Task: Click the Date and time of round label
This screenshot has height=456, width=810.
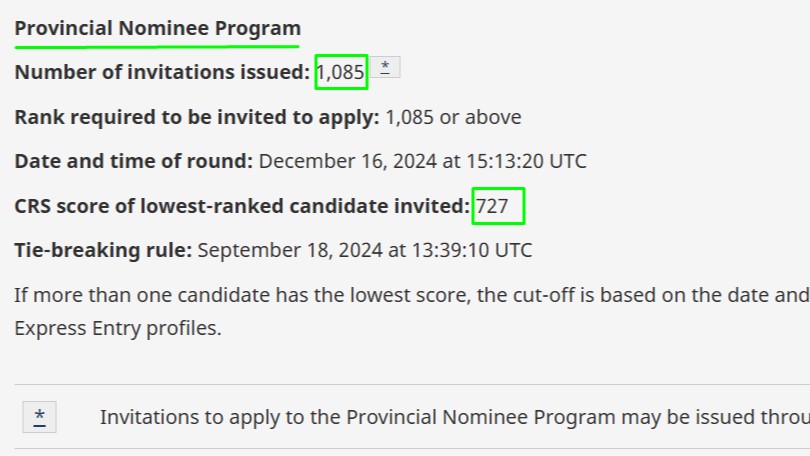Action: click(x=134, y=161)
